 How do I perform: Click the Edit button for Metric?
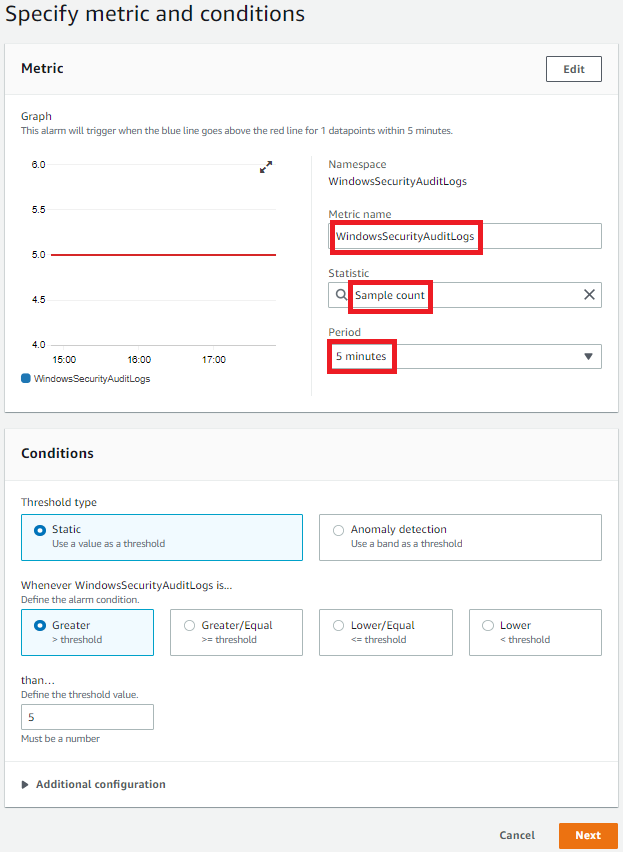pyautogui.click(x=573, y=69)
